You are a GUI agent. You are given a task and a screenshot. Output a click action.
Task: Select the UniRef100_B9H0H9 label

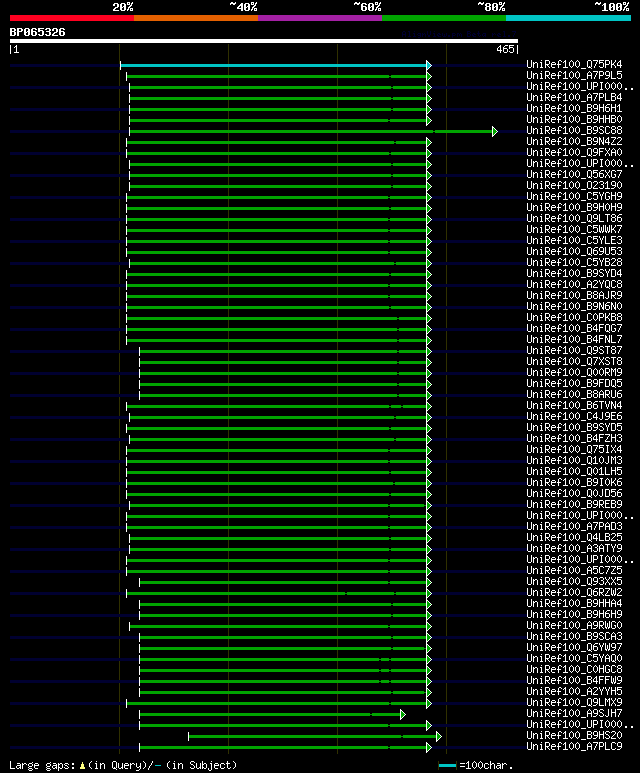[574, 208]
